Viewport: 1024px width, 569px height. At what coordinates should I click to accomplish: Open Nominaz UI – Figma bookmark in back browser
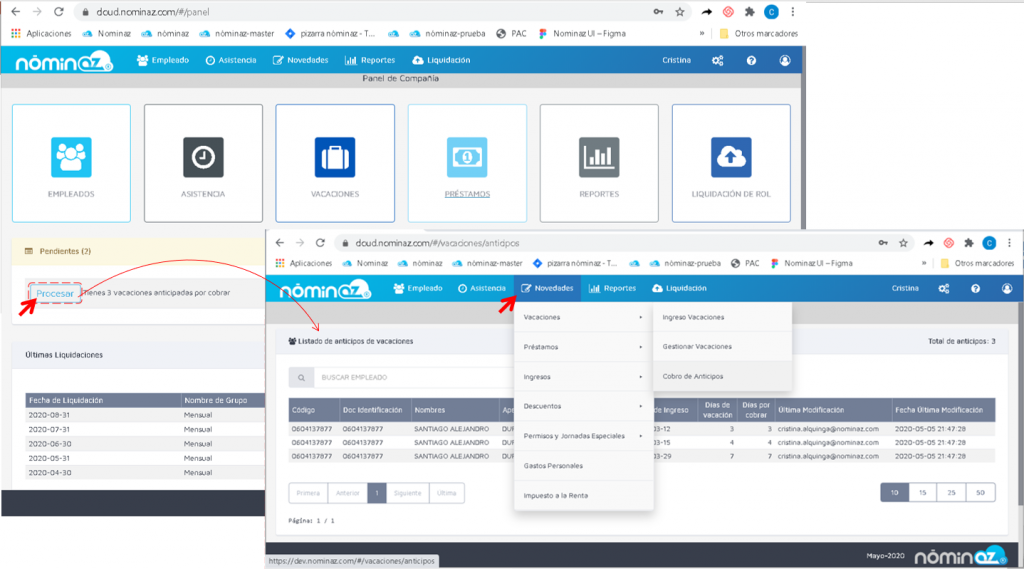point(582,33)
